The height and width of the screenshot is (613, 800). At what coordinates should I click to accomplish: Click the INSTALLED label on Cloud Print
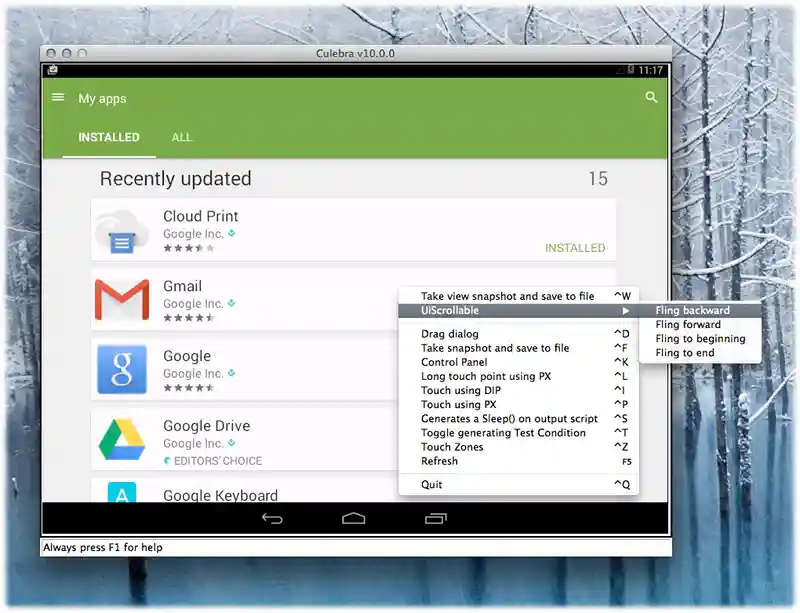click(575, 248)
